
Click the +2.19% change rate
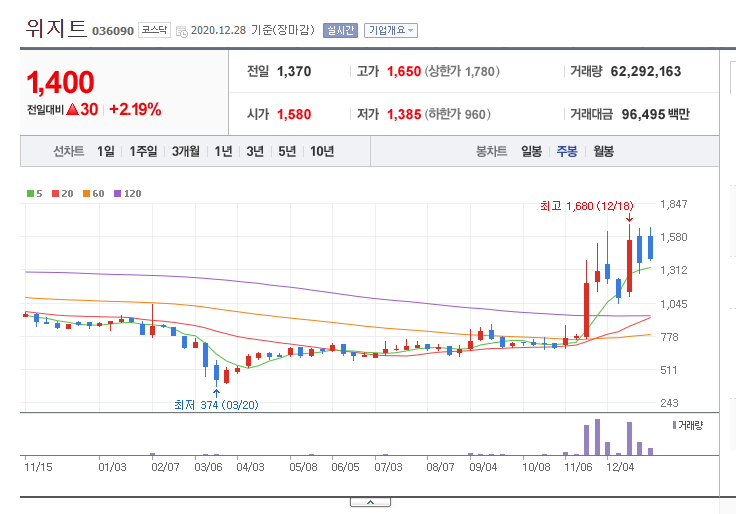point(135,109)
